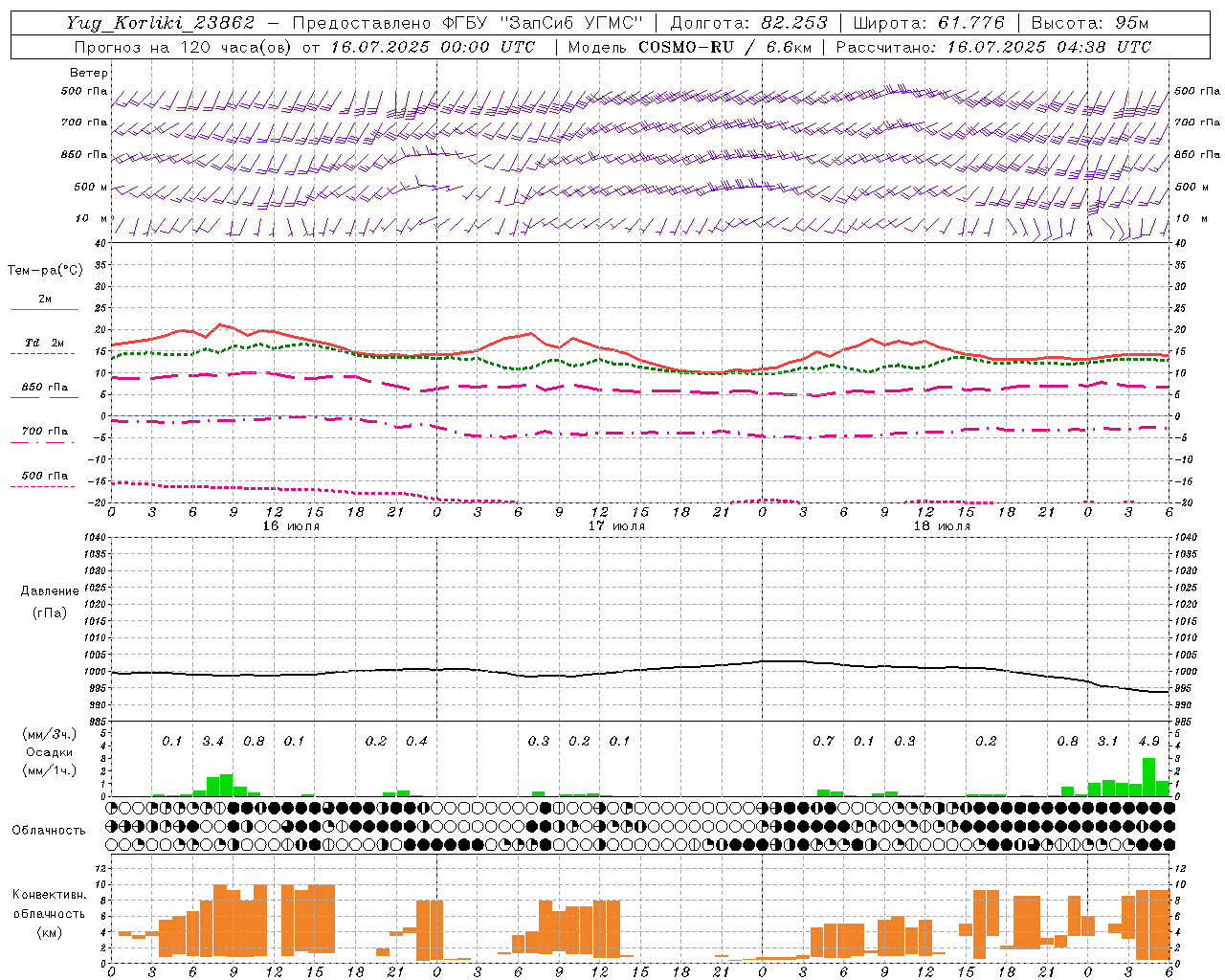Image resolution: width=1225 pixels, height=980 pixels.
Task: Select the 'Долгота: 82.253' header value
Action: click(x=750, y=23)
